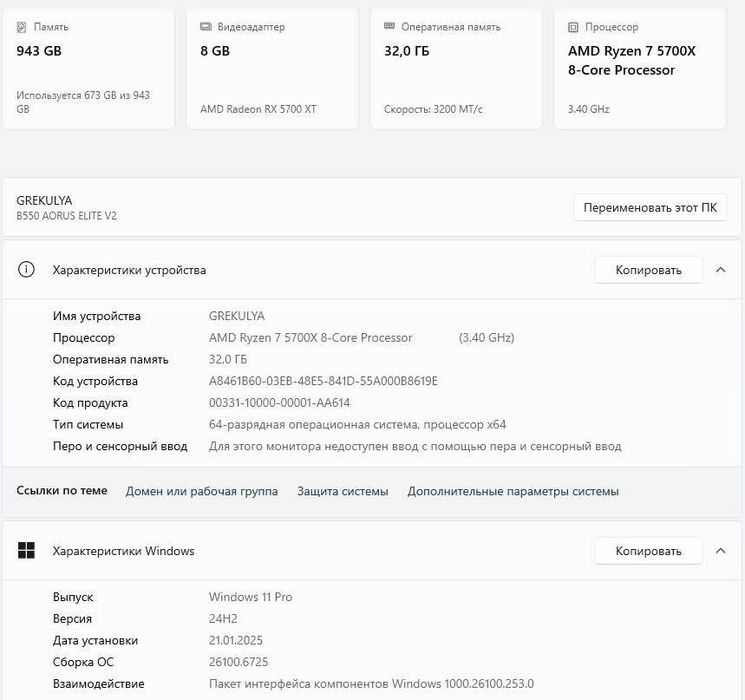Screen dimensions: 745x700
Task: Click Переименовать этот ПК button
Action: pos(650,208)
